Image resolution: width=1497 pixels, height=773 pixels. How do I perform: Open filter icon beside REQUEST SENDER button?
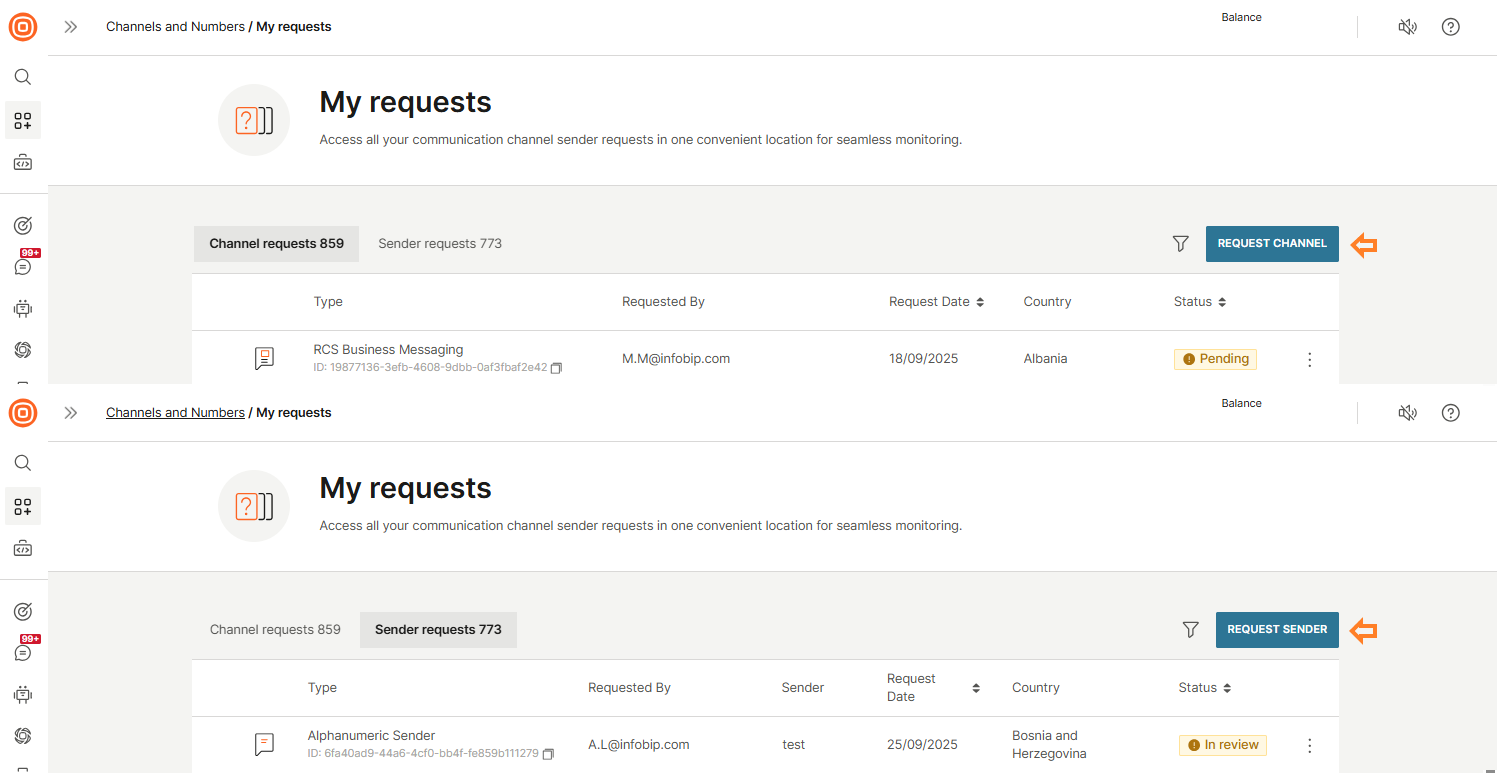[1190, 630]
